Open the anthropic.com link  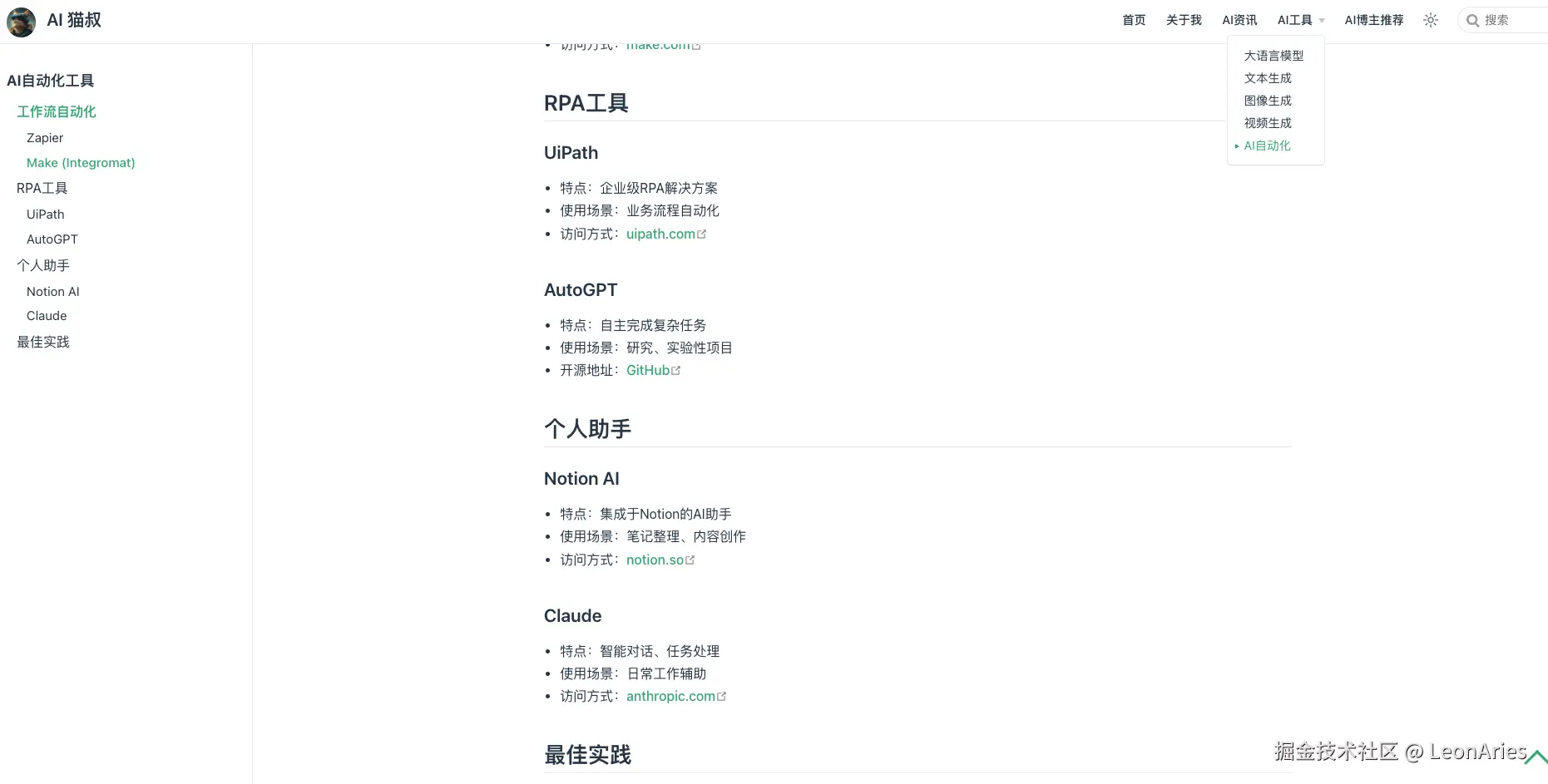click(670, 697)
